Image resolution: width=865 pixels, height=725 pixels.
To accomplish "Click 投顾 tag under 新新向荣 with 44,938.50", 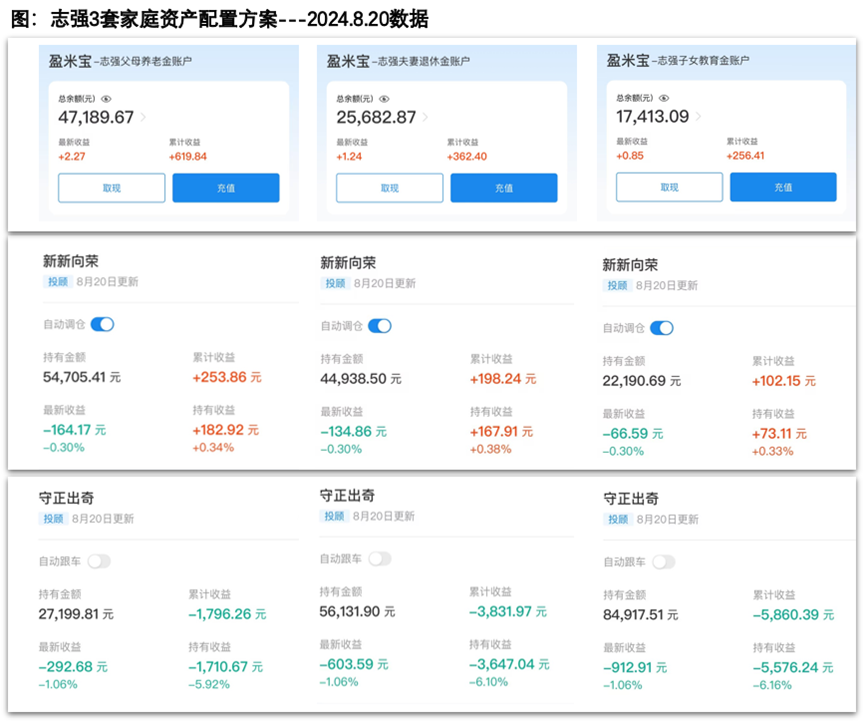I will coord(335,284).
